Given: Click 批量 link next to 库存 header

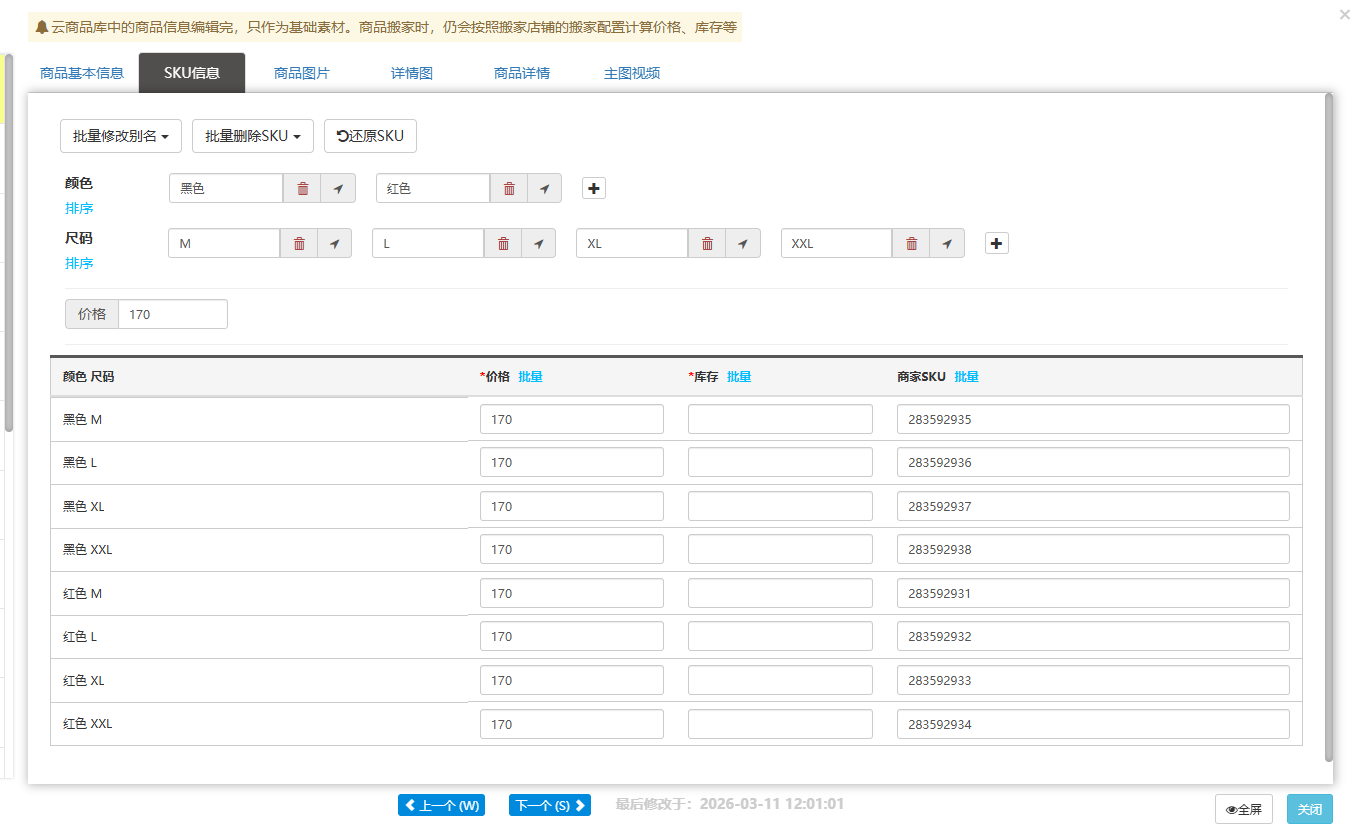Looking at the screenshot, I should [739, 377].
